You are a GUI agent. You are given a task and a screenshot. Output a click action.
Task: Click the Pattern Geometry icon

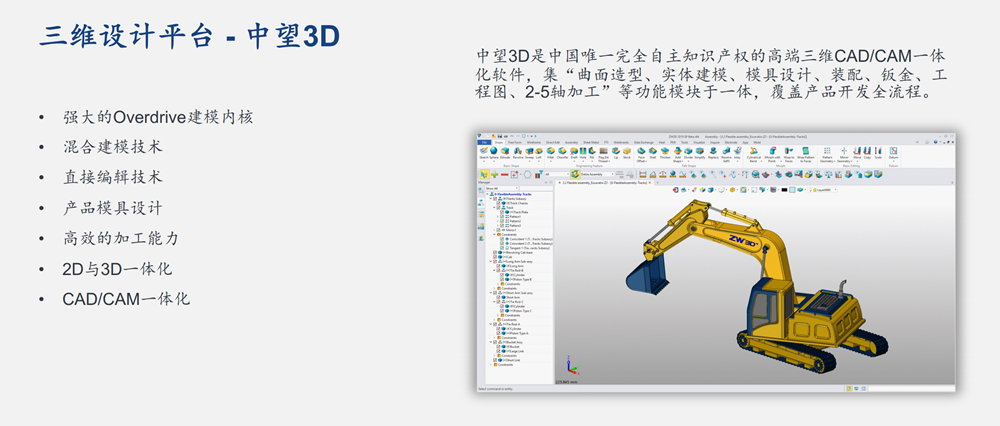pos(827,153)
